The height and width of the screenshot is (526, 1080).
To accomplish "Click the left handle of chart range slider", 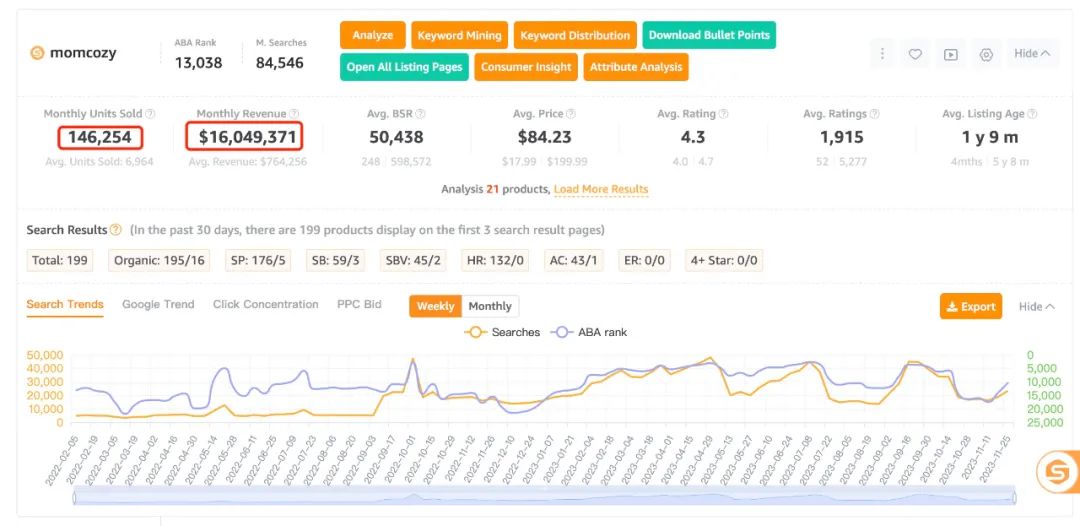I will click(x=75, y=496).
